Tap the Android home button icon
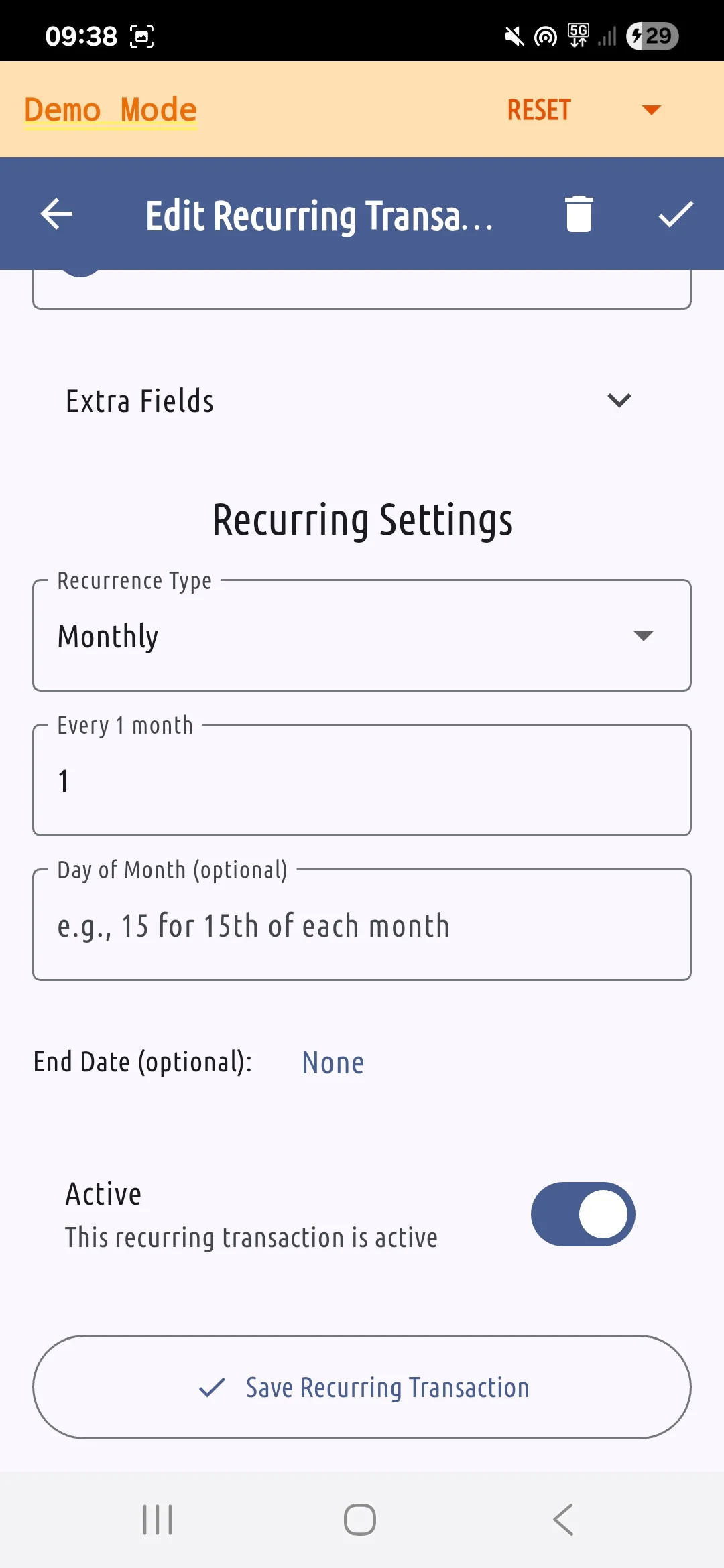724x1568 pixels. tap(360, 1520)
